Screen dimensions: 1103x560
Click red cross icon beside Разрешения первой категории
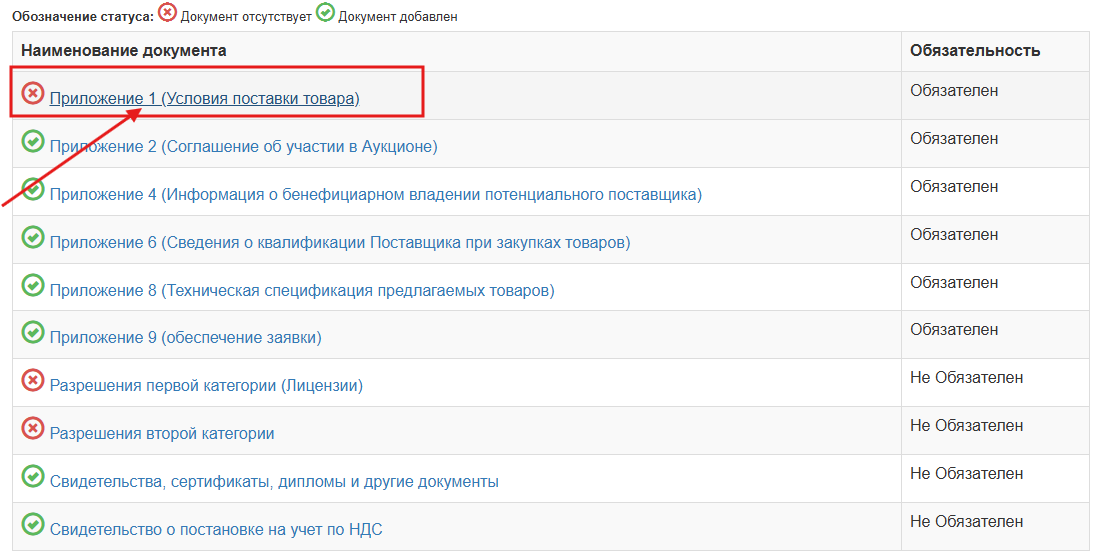(x=32, y=380)
